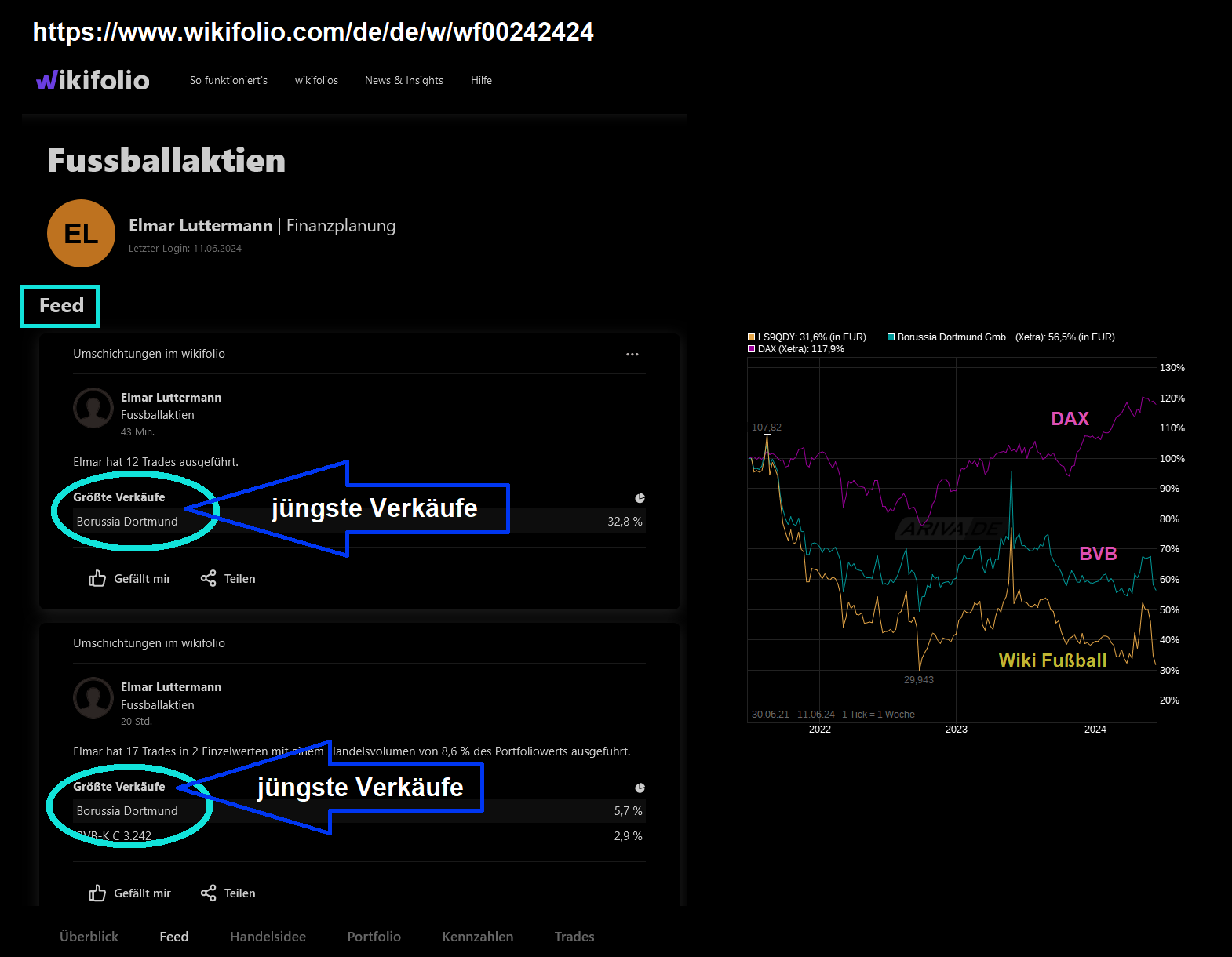The image size is (1232, 957).
Task: Click the teal Borussia Dortmund legend swatch
Action: coord(891,337)
